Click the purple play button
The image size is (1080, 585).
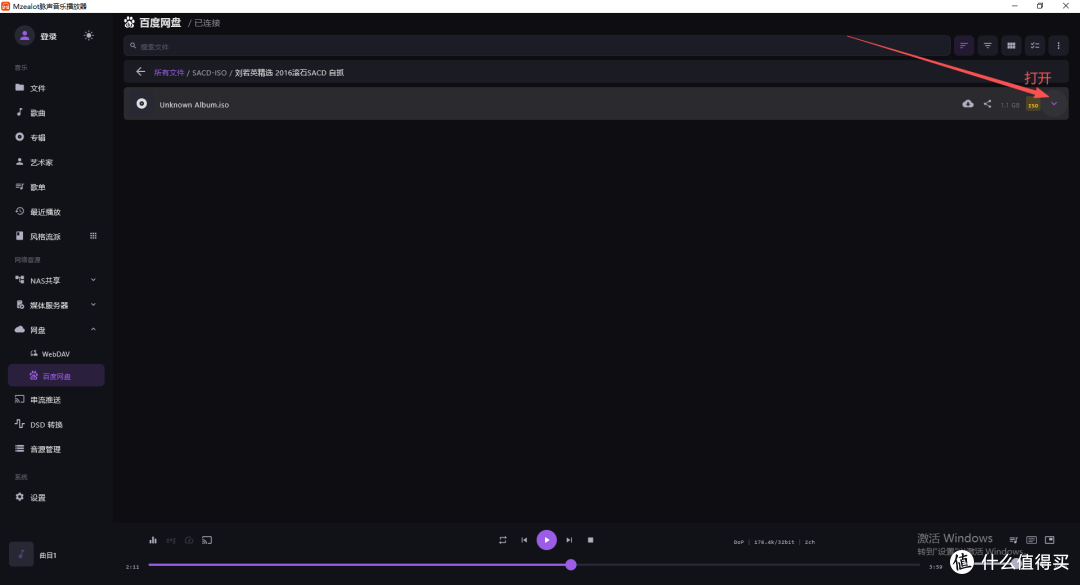547,540
